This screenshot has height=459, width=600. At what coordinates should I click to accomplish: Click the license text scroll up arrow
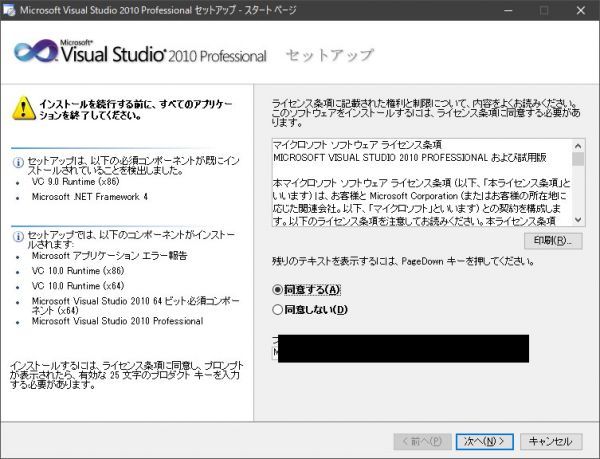click(578, 146)
